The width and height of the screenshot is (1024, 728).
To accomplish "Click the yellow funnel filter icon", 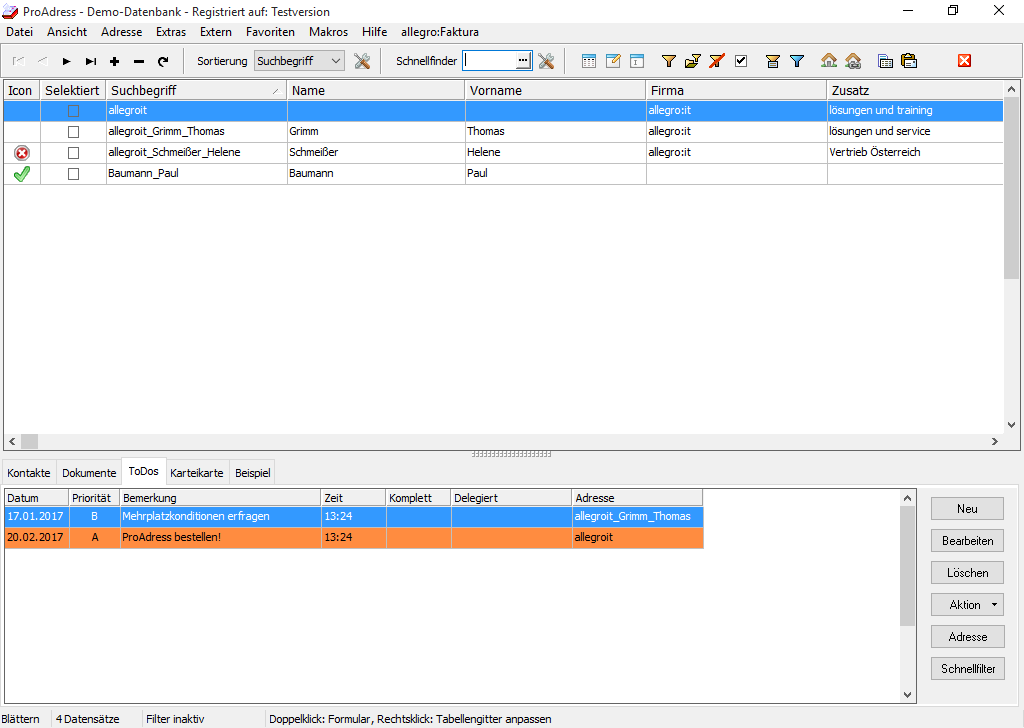I will click(669, 61).
